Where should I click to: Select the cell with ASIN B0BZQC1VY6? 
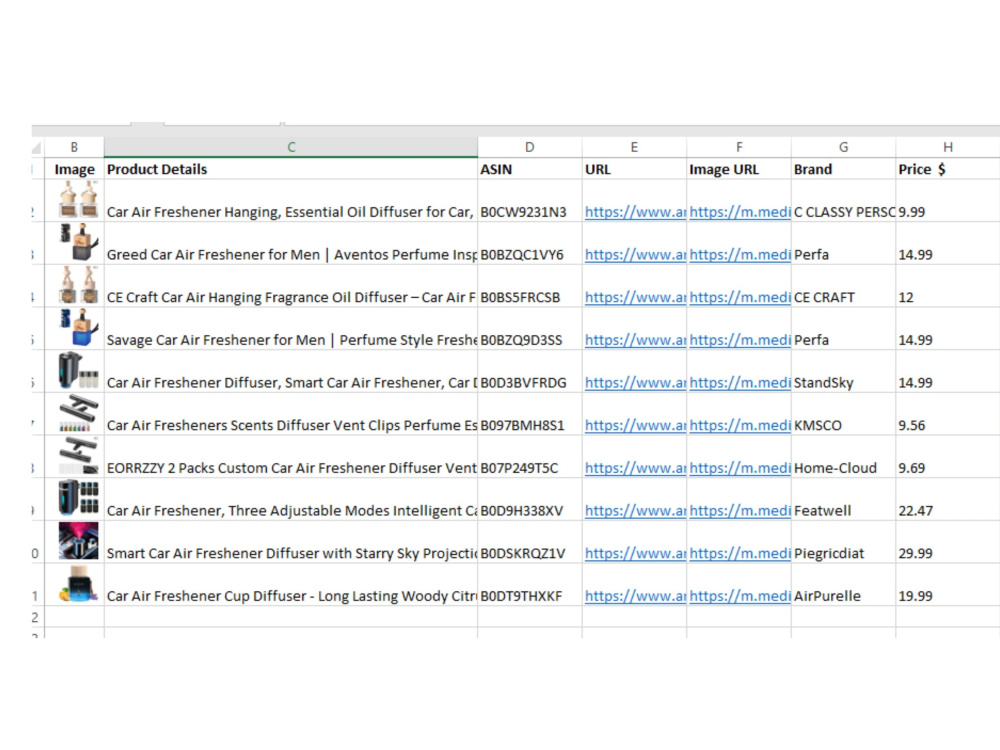(x=529, y=244)
